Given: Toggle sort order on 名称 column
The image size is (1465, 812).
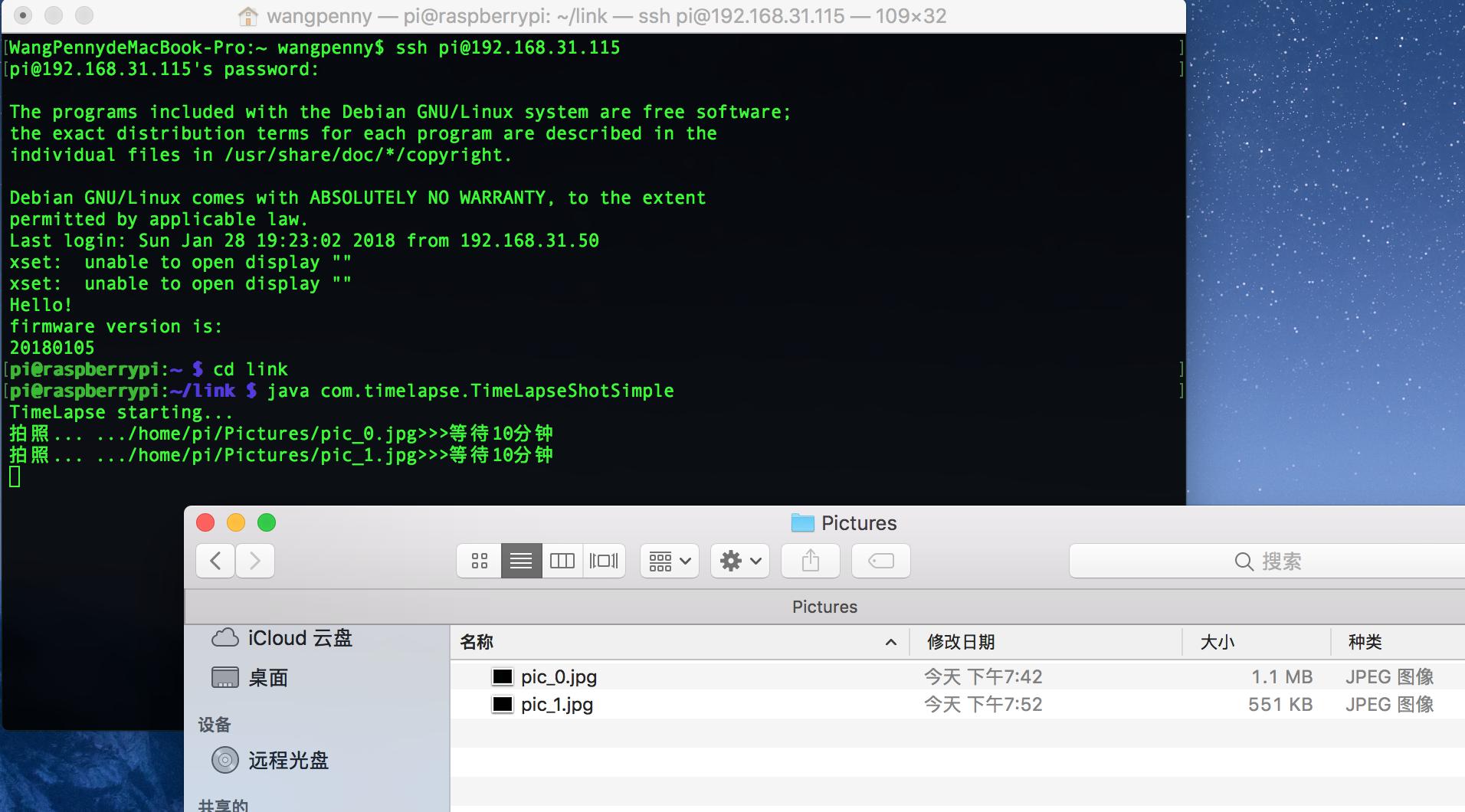Looking at the screenshot, I should 678,642.
